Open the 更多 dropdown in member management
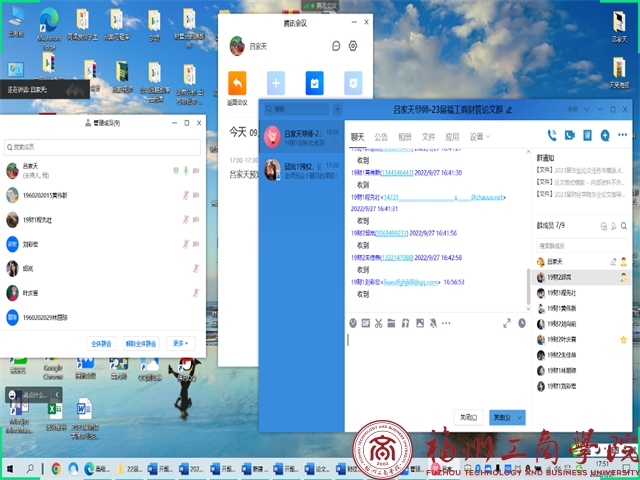 pyautogui.click(x=180, y=344)
